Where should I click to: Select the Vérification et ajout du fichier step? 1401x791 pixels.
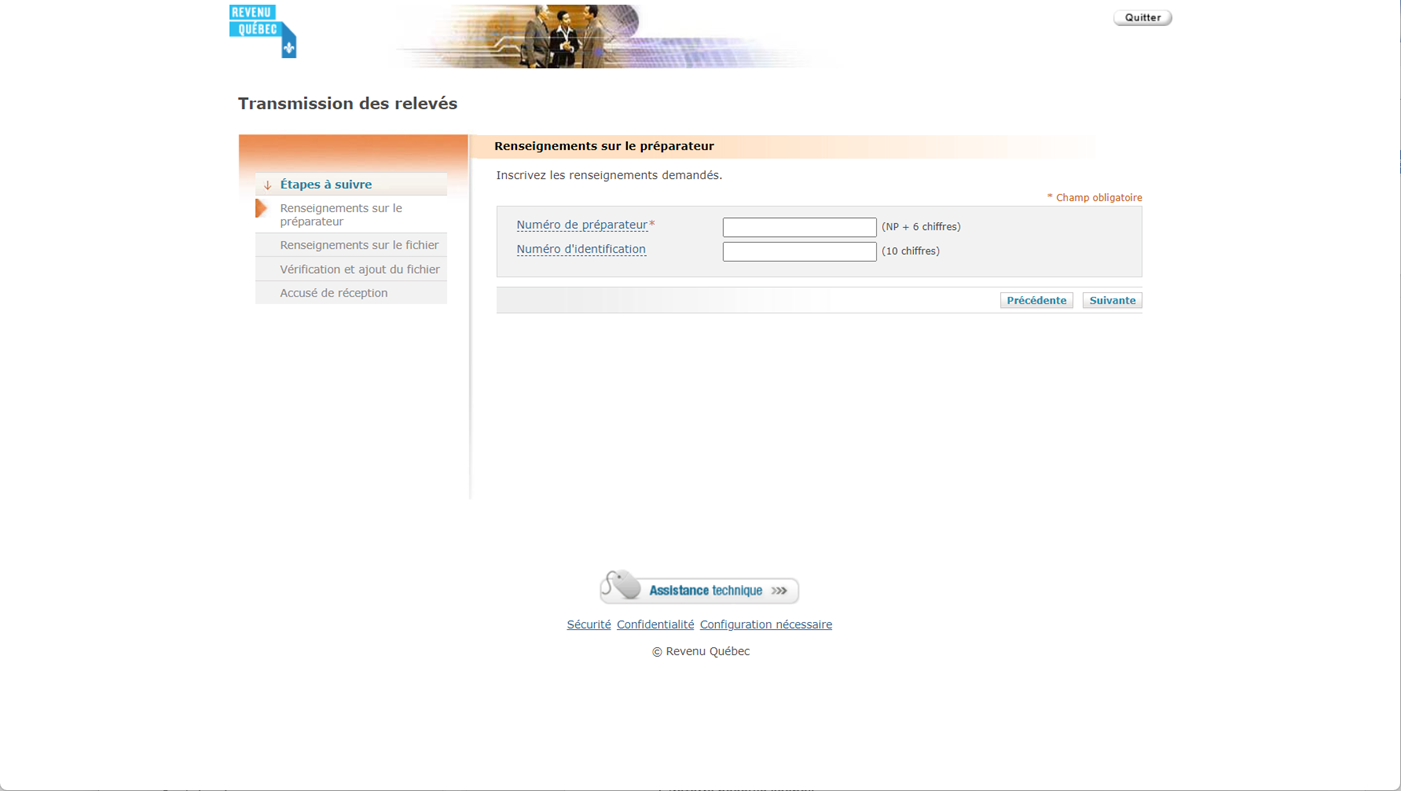click(x=360, y=269)
